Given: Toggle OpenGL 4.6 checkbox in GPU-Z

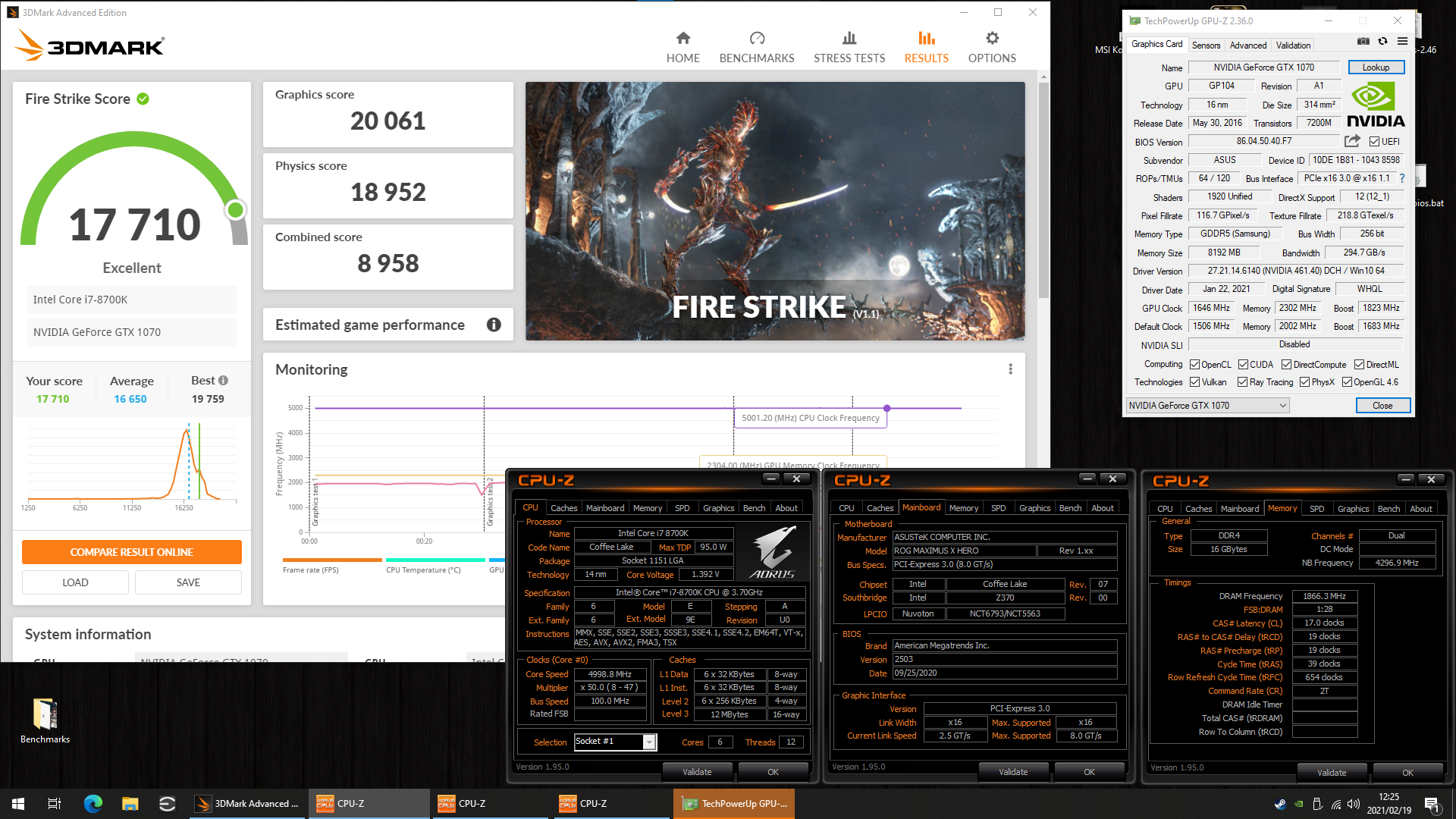Looking at the screenshot, I should pyautogui.click(x=1347, y=382).
